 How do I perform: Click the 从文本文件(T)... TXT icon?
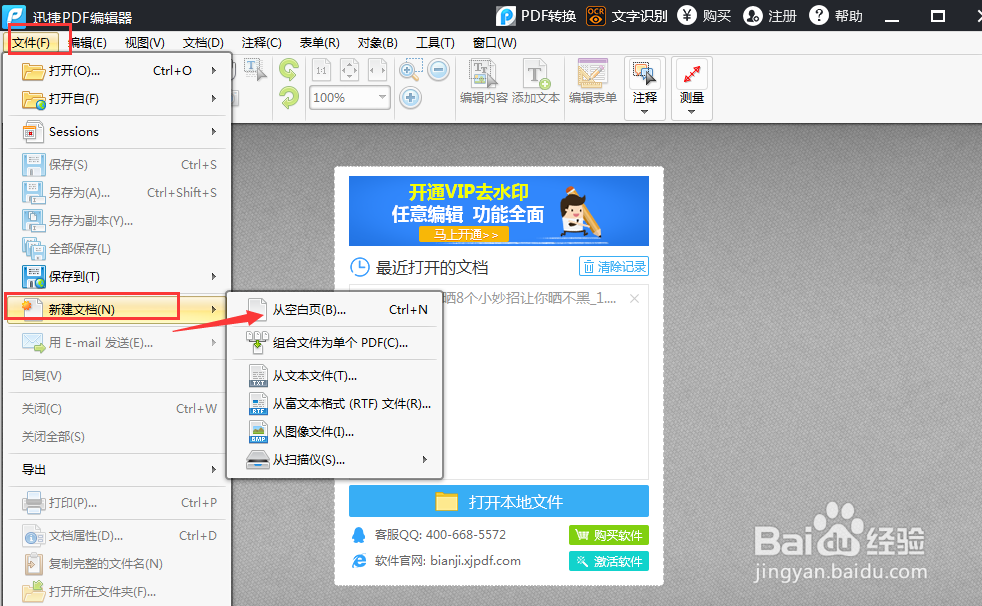[x=258, y=376]
